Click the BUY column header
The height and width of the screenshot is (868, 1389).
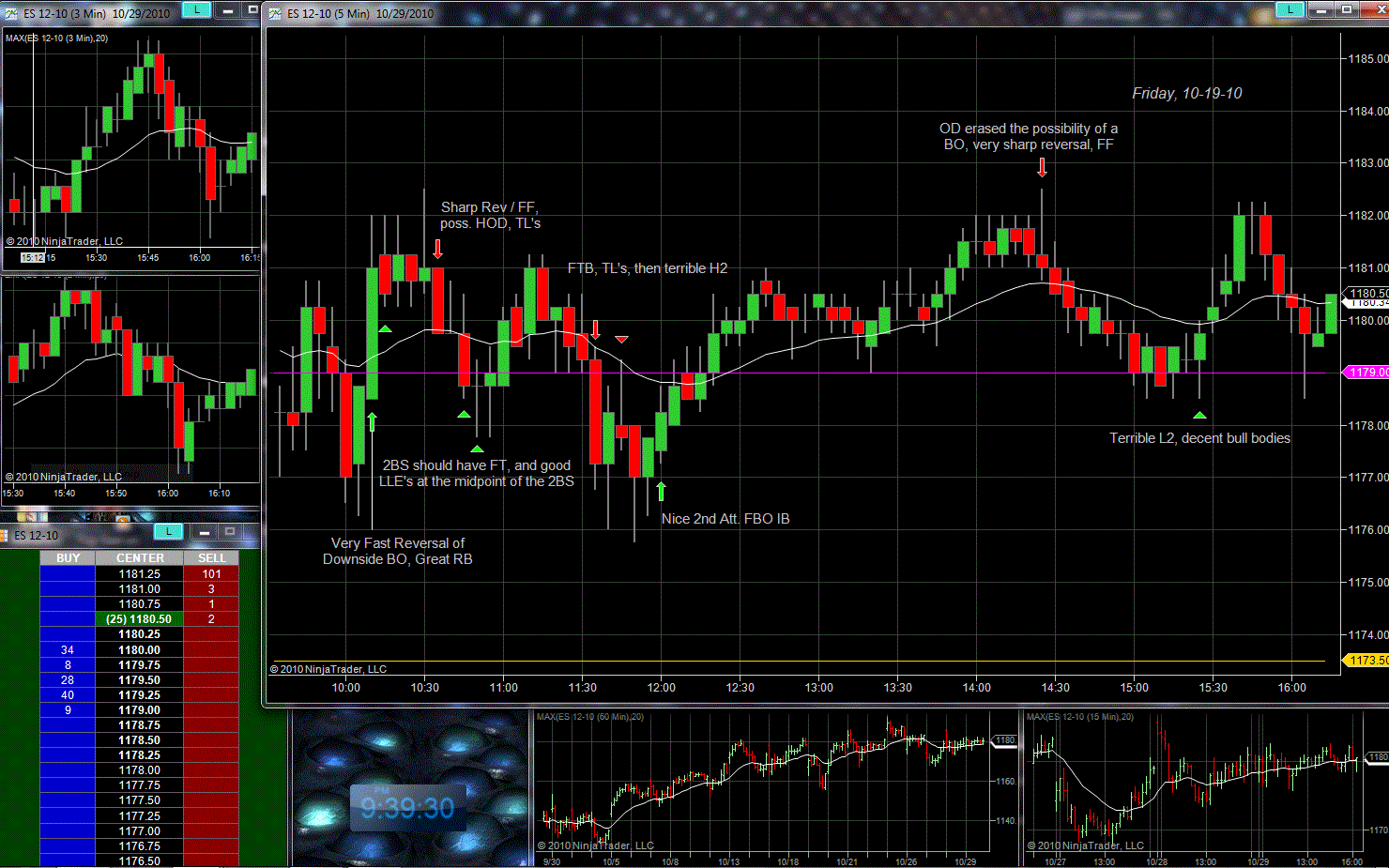coord(68,558)
